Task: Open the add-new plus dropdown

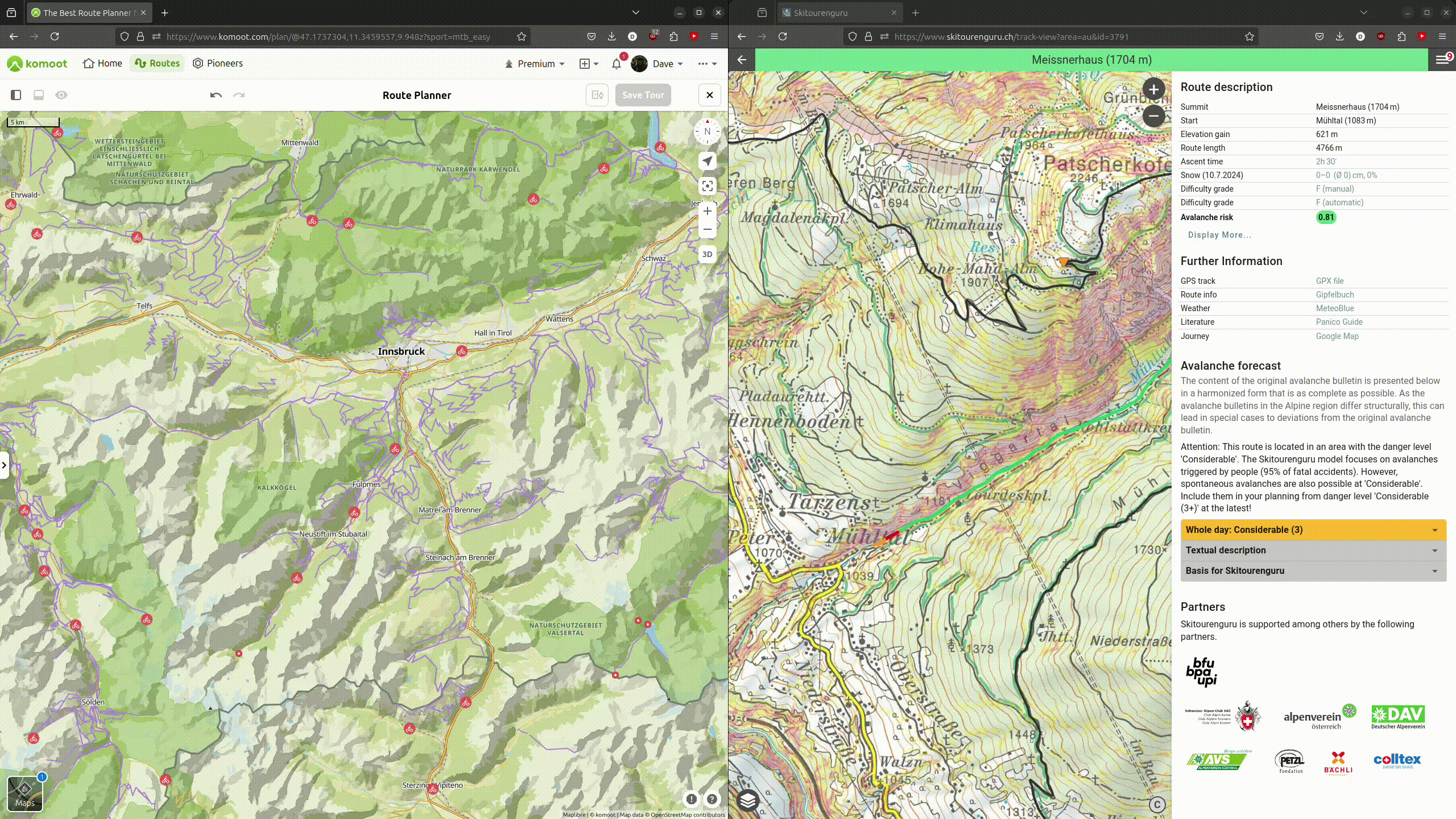Action: [589, 64]
